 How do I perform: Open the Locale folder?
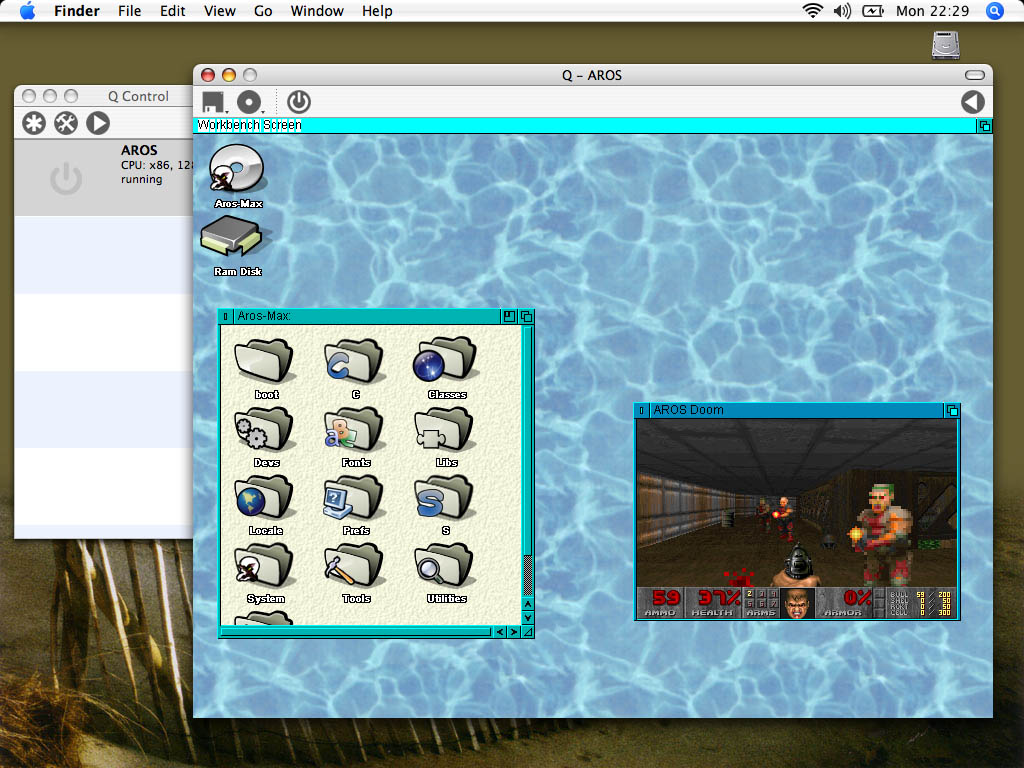[265, 504]
